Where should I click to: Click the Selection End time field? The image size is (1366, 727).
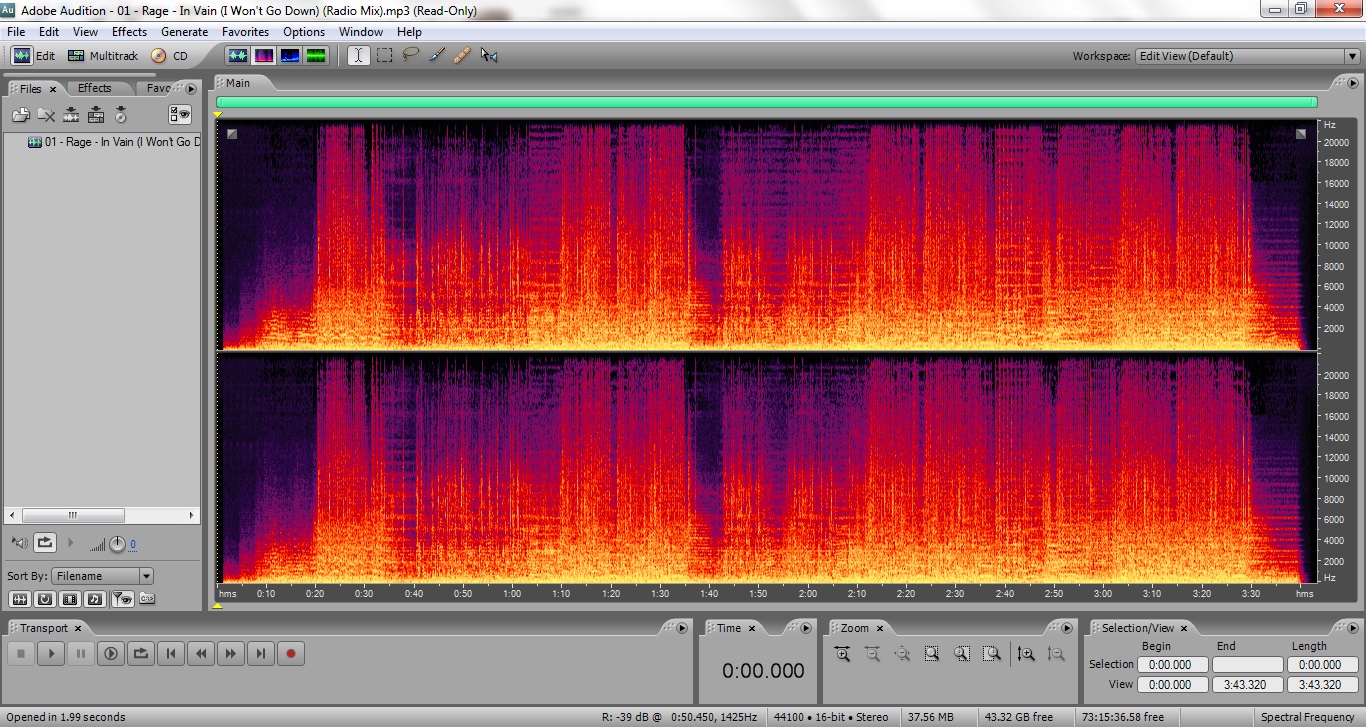pyautogui.click(x=1246, y=664)
